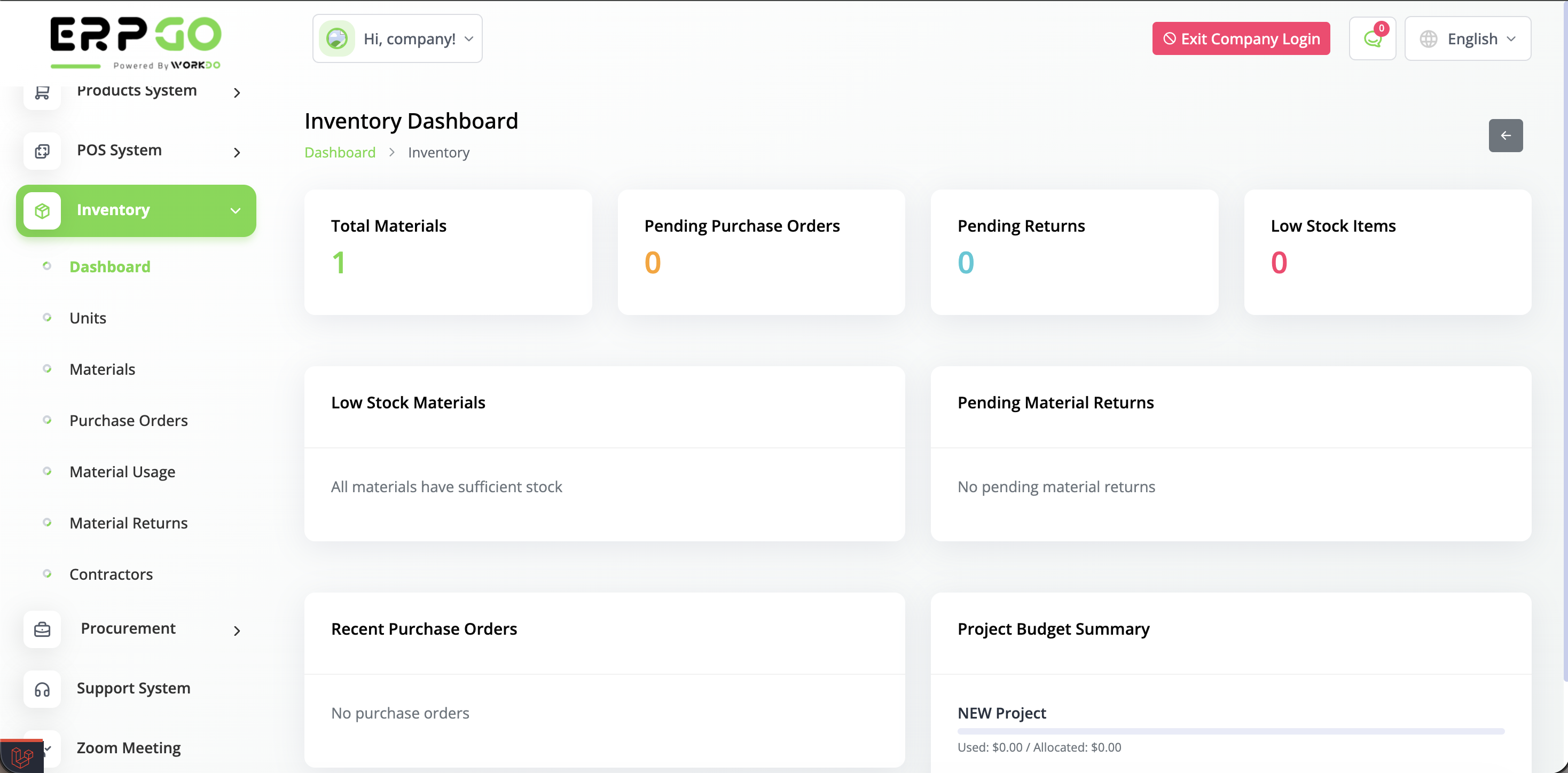Expand the POS System chevron
The image size is (1568, 773).
(x=237, y=152)
